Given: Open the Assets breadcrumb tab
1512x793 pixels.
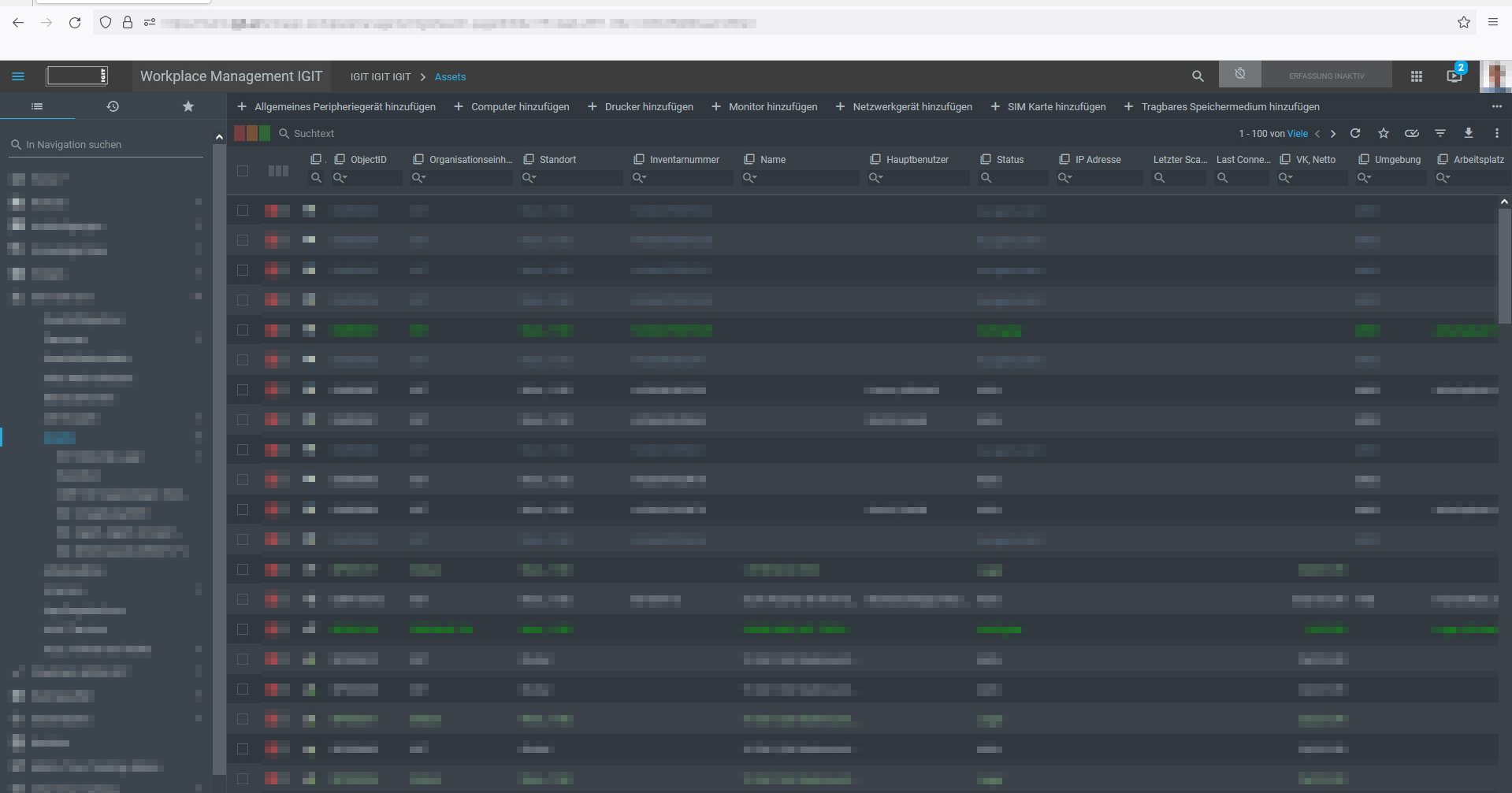Looking at the screenshot, I should coord(450,76).
